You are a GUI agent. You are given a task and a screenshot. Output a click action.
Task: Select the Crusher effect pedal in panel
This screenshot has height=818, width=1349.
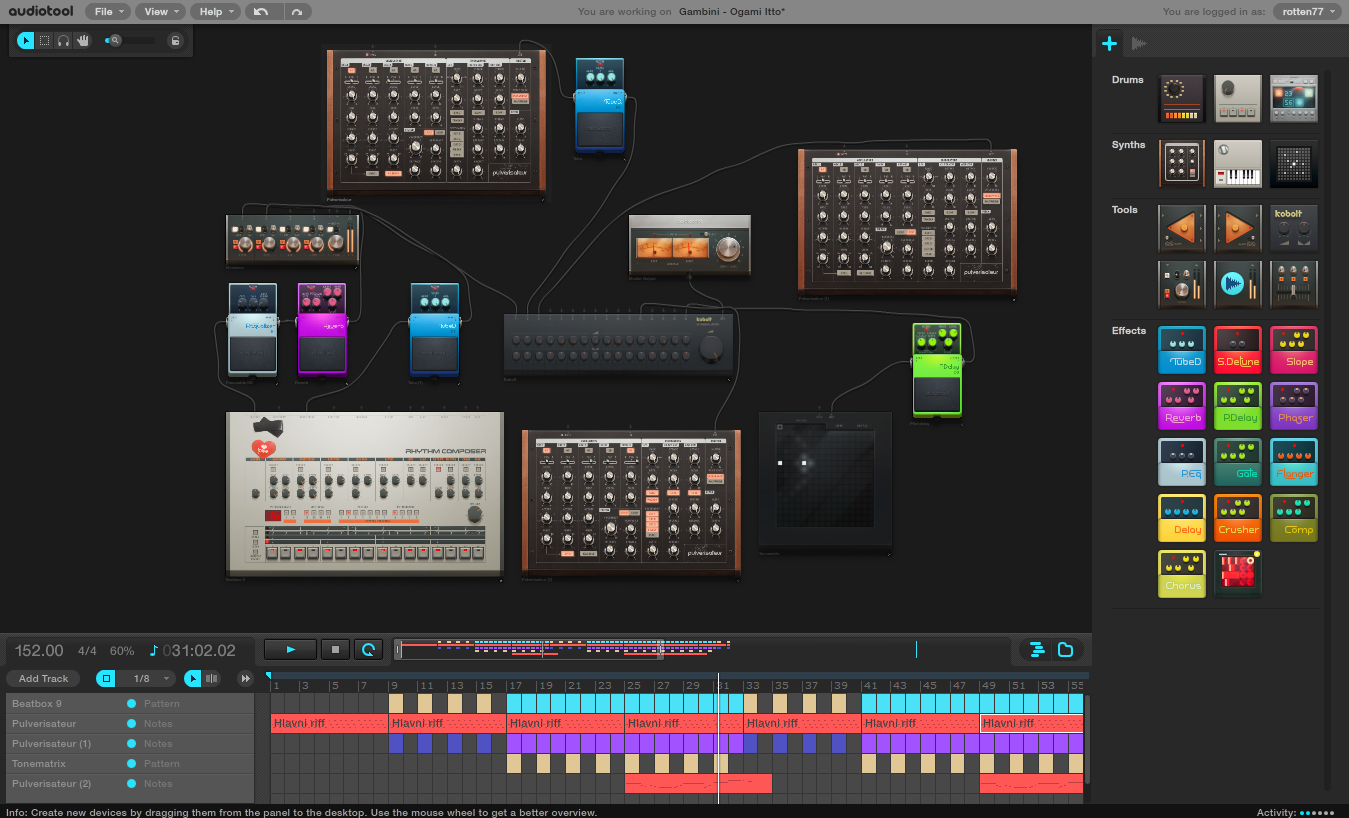(x=1238, y=518)
